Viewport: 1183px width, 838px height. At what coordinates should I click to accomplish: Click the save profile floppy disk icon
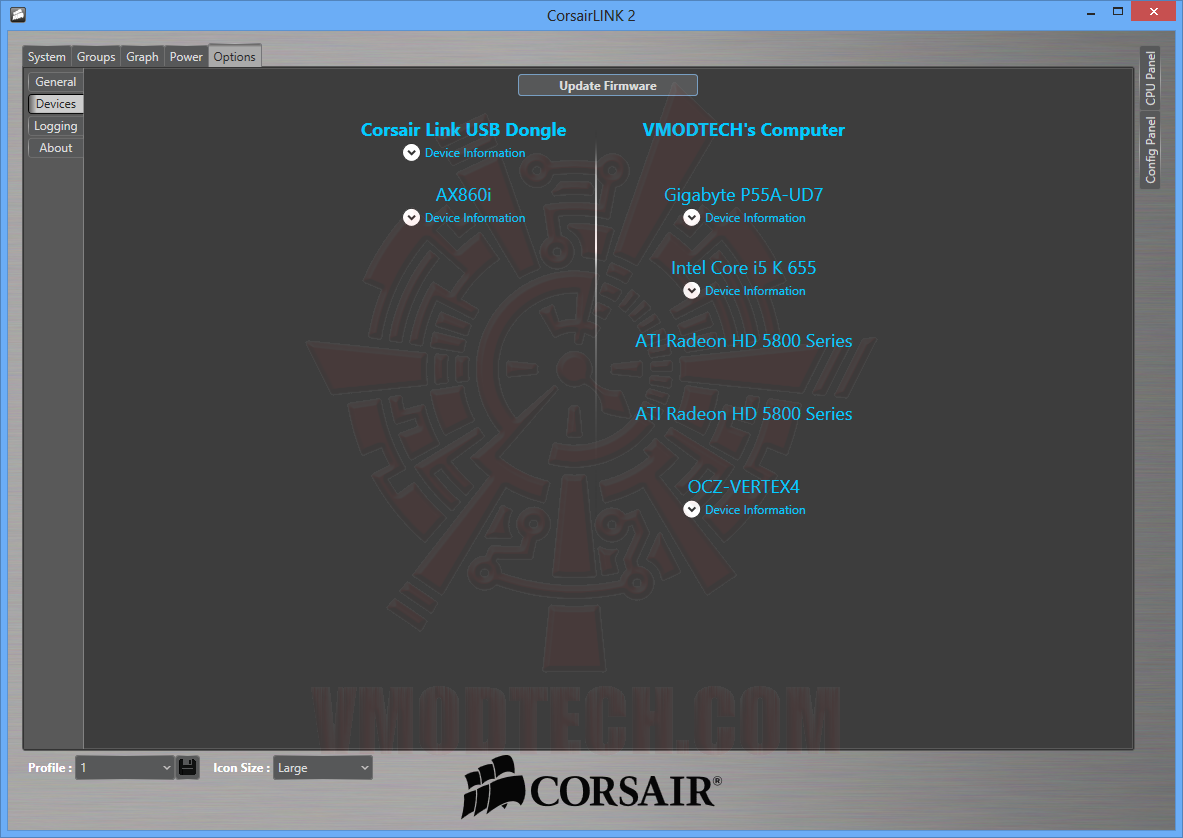(188, 768)
